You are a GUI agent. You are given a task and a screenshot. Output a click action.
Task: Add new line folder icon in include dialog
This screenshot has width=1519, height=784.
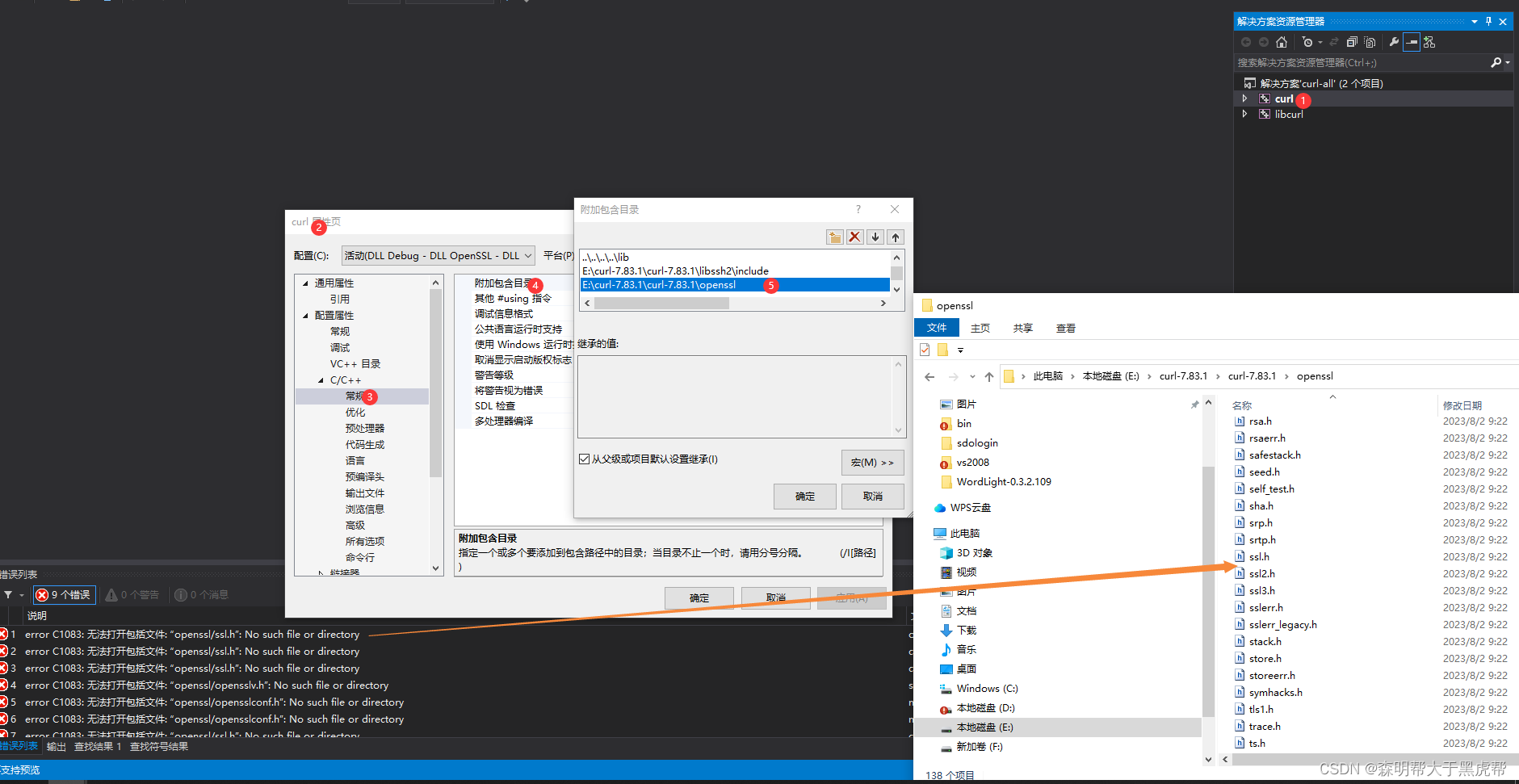click(x=835, y=237)
